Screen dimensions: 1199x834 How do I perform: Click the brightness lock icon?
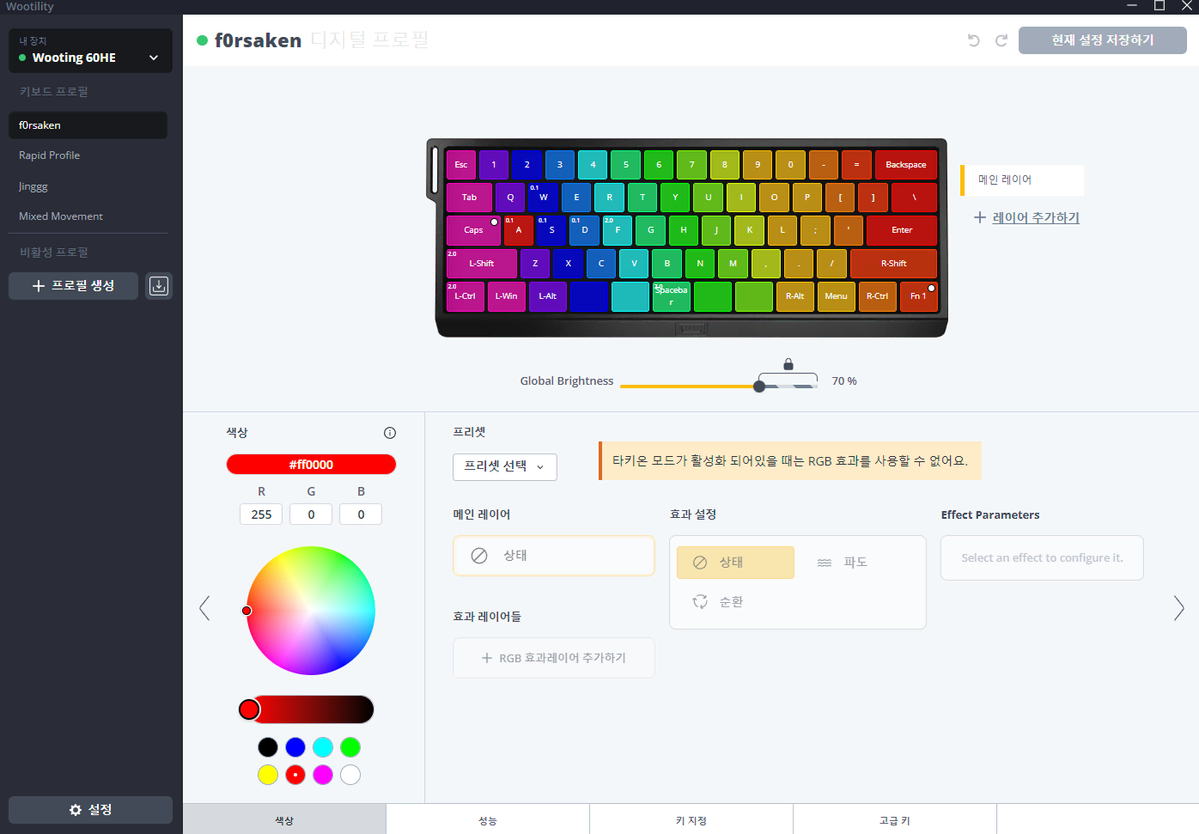tap(788, 364)
